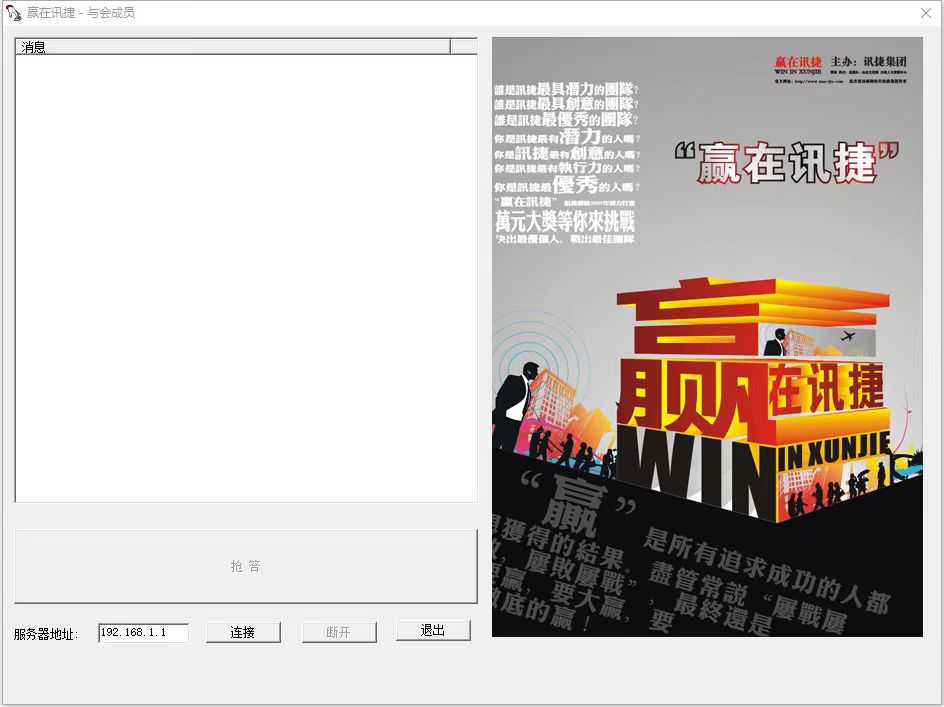The height and width of the screenshot is (707, 944).
Task: Click the 退出 exit button
Action: pyautogui.click(x=433, y=631)
